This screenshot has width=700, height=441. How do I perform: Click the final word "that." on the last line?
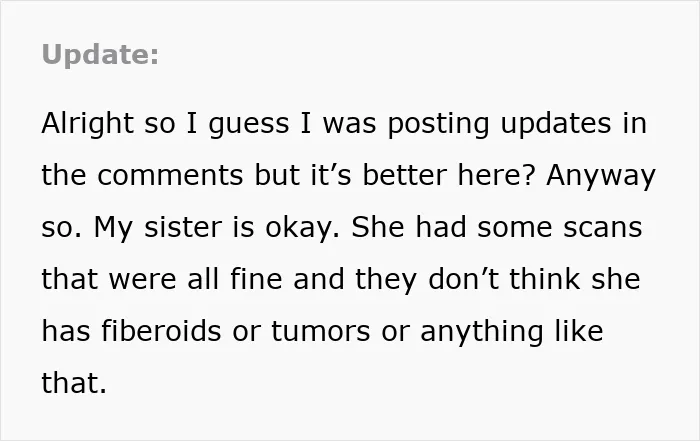pyautogui.click(x=74, y=383)
